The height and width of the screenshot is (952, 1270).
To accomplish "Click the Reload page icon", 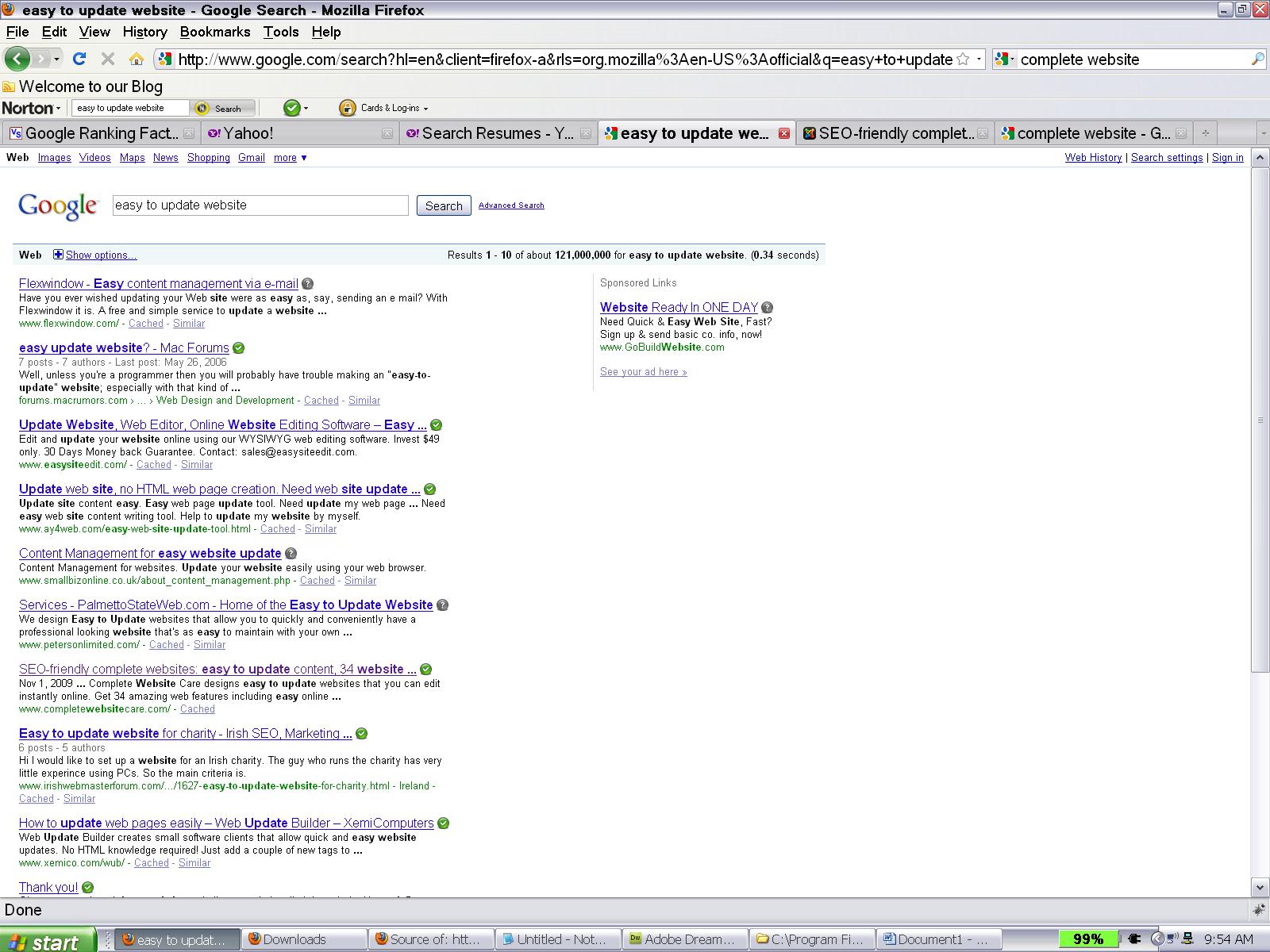I will (x=79, y=59).
